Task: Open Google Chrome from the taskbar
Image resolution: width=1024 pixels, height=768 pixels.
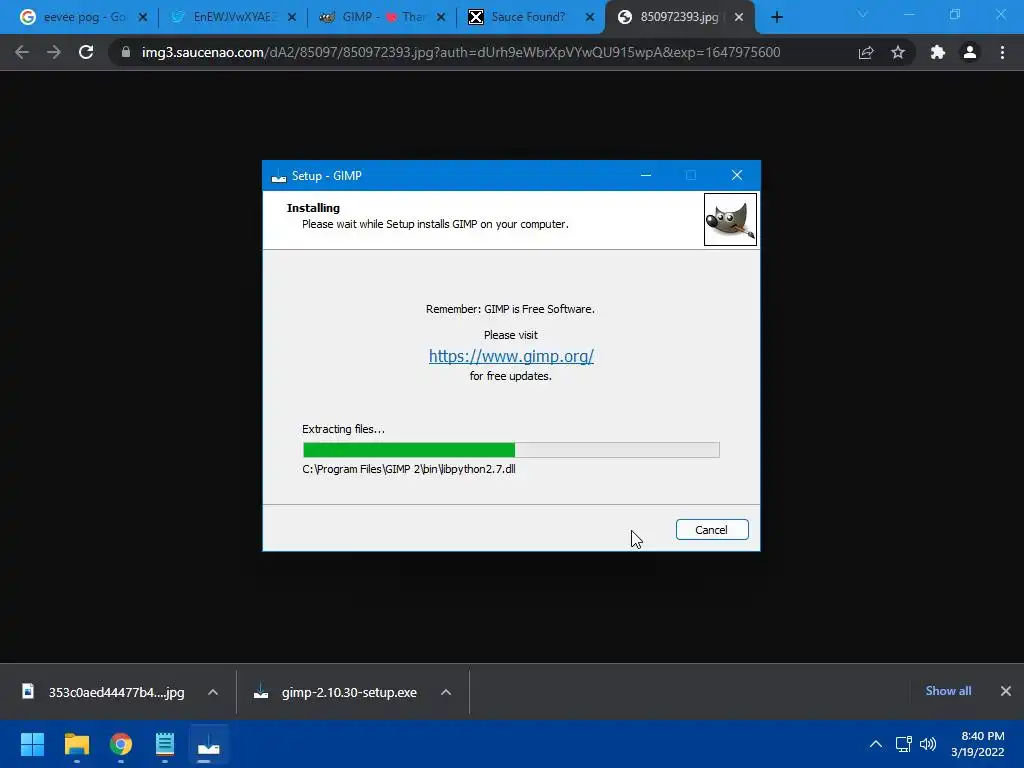Action: (x=121, y=744)
